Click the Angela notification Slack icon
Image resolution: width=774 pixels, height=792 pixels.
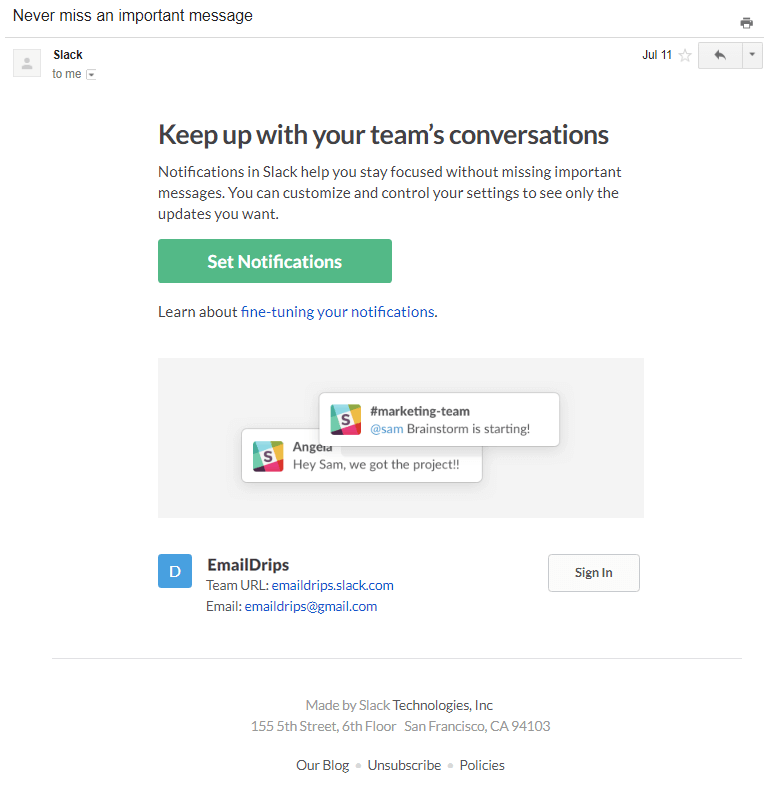(268, 456)
